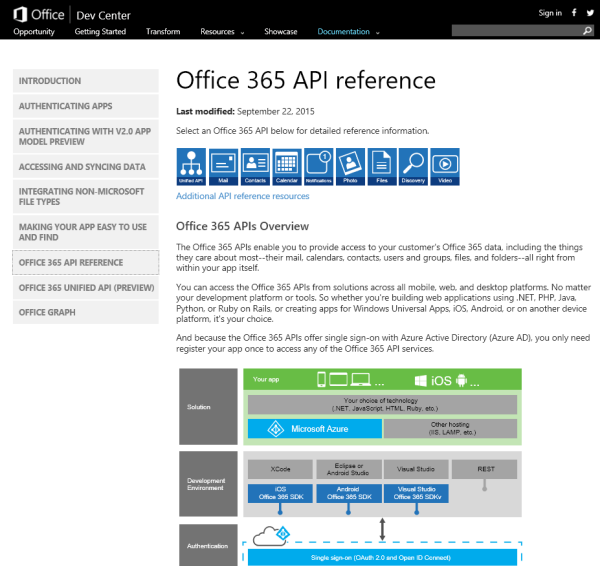600x566 pixels.
Task: Click the search magnifier icon in header
Action: click(x=588, y=31)
